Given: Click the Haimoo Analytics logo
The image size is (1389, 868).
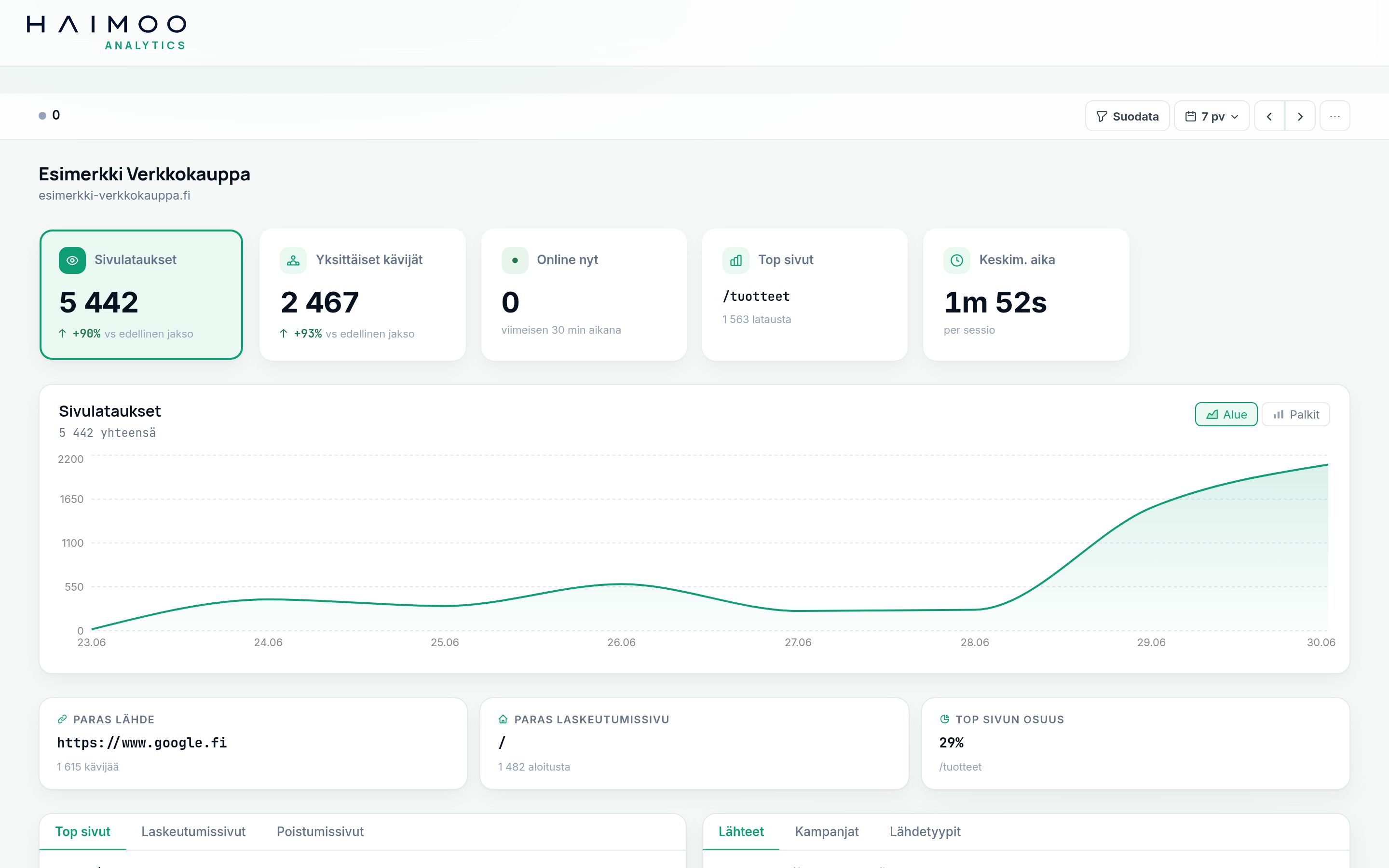Looking at the screenshot, I should pyautogui.click(x=107, y=33).
